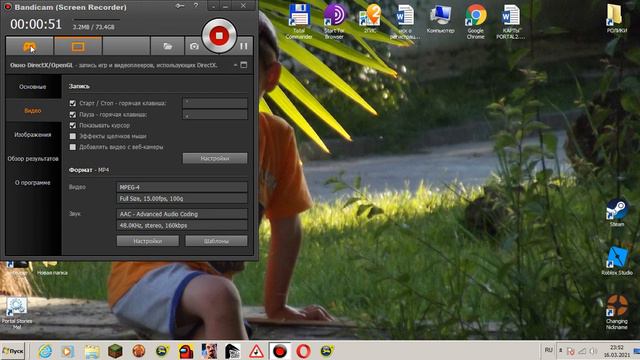The width and height of the screenshot is (640, 360).
Task: Take a screenshot with the camera icon
Action: pyautogui.click(x=194, y=47)
